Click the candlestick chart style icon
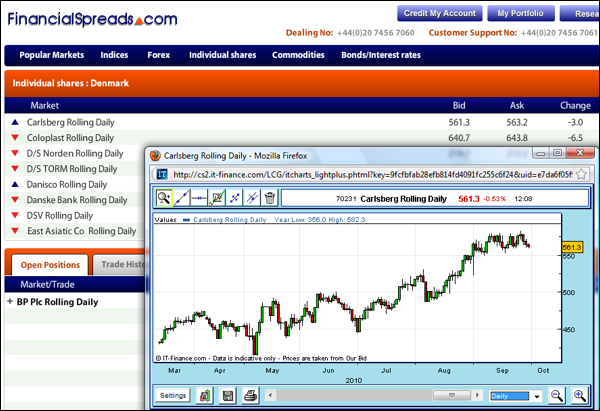 coord(205,396)
